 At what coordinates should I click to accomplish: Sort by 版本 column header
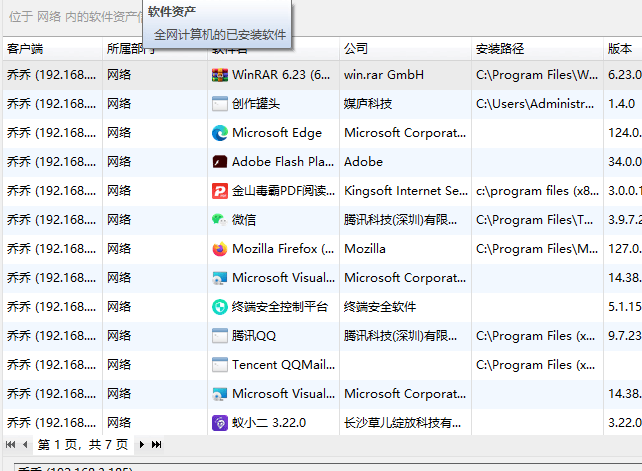coord(623,49)
